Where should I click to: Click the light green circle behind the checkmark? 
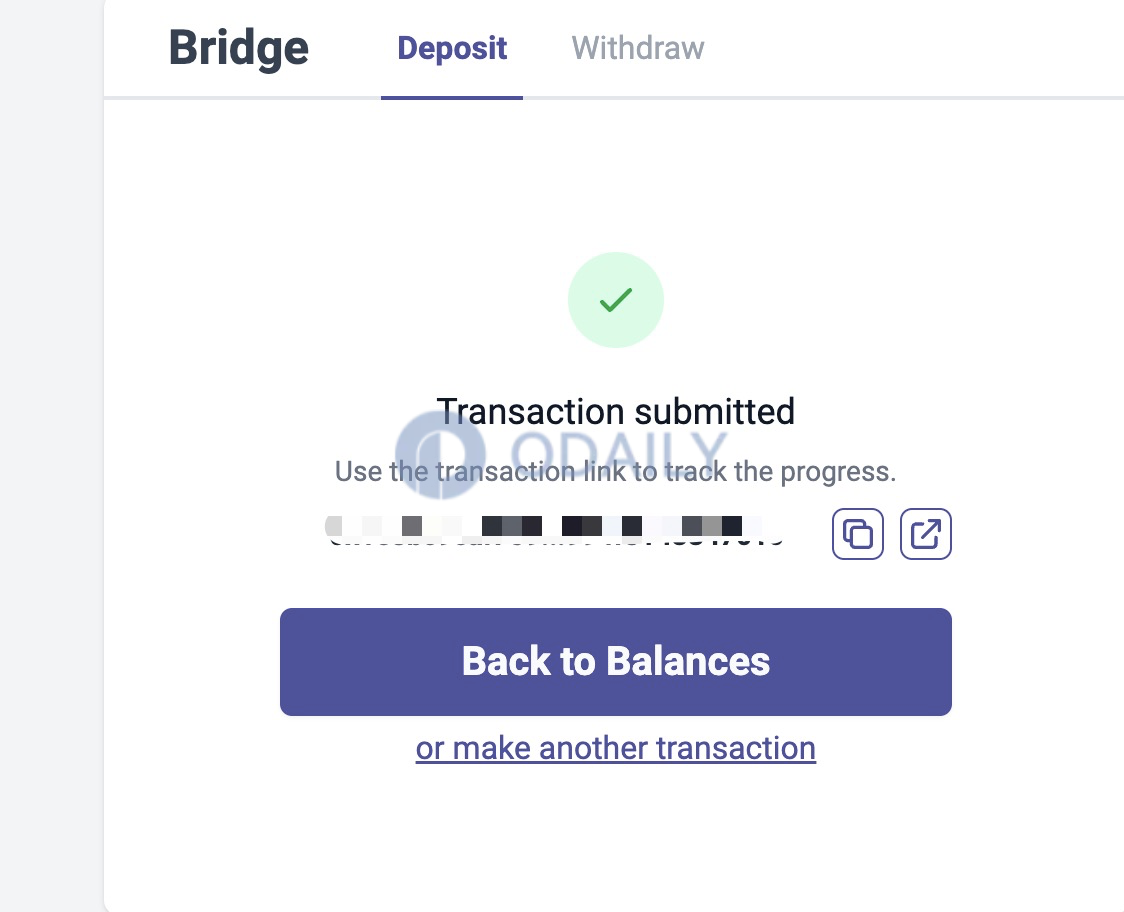point(616,300)
